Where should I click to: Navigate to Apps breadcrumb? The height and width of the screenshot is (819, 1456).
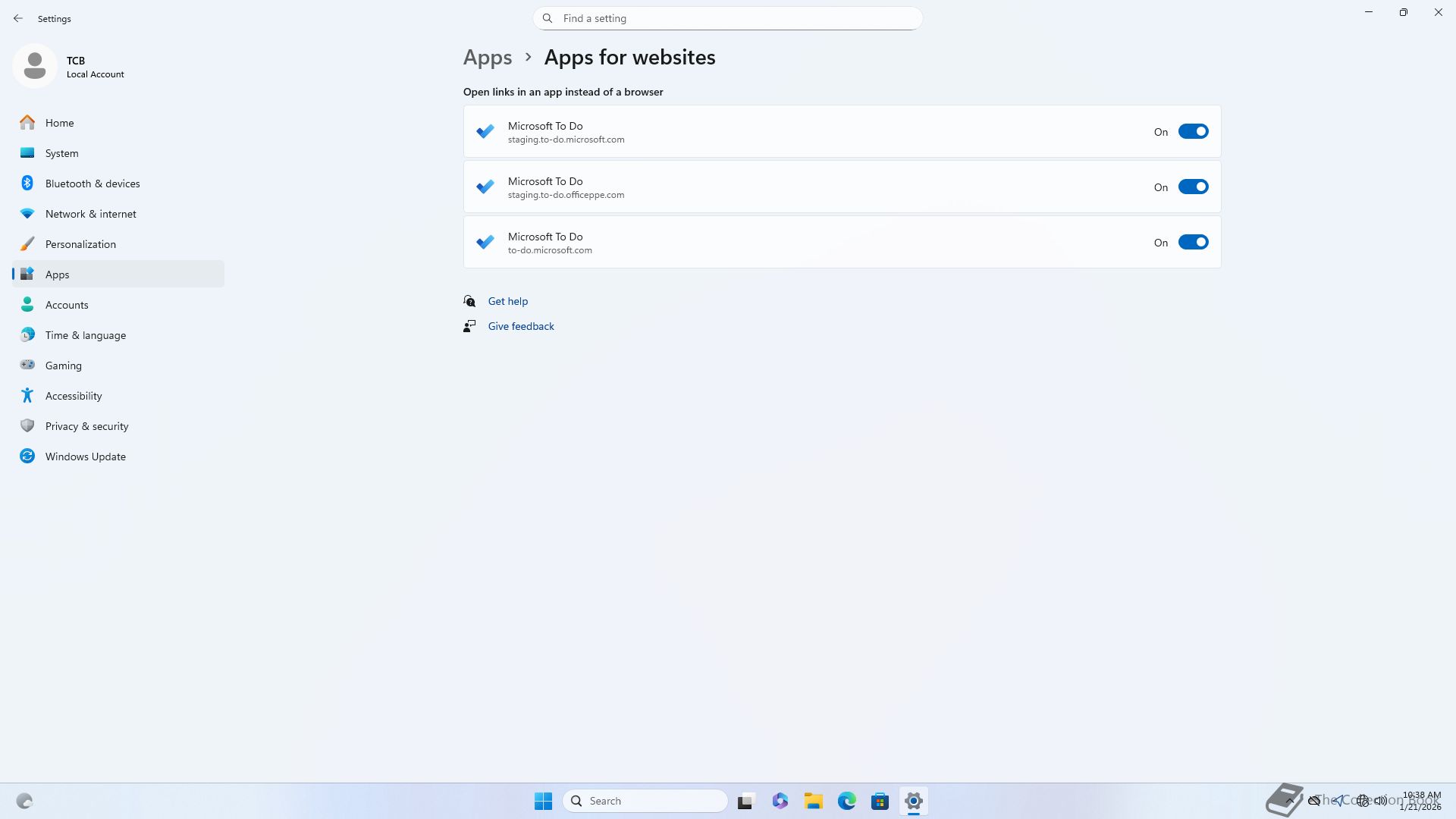(487, 58)
